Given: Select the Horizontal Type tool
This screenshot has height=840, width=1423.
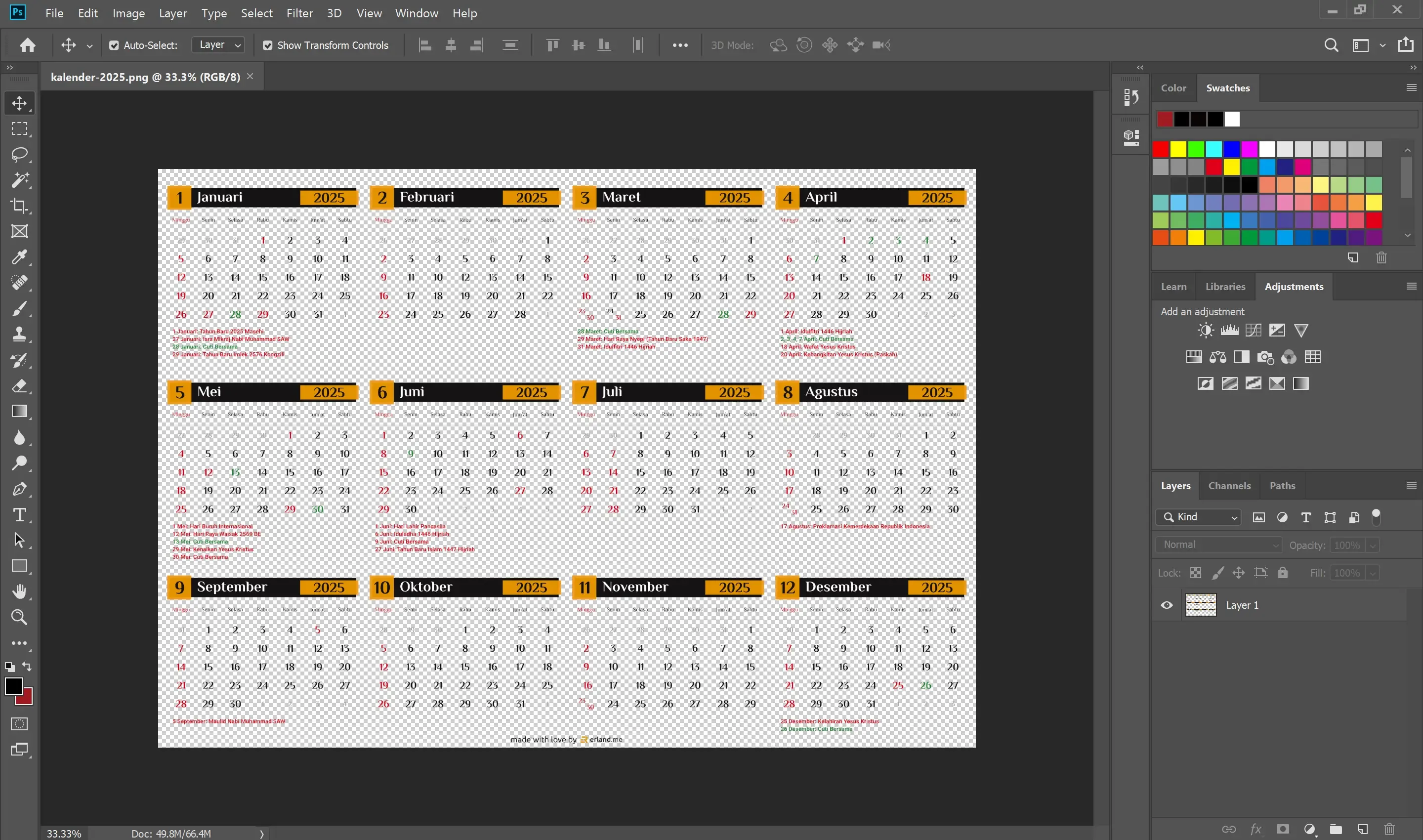Looking at the screenshot, I should pyautogui.click(x=19, y=514).
